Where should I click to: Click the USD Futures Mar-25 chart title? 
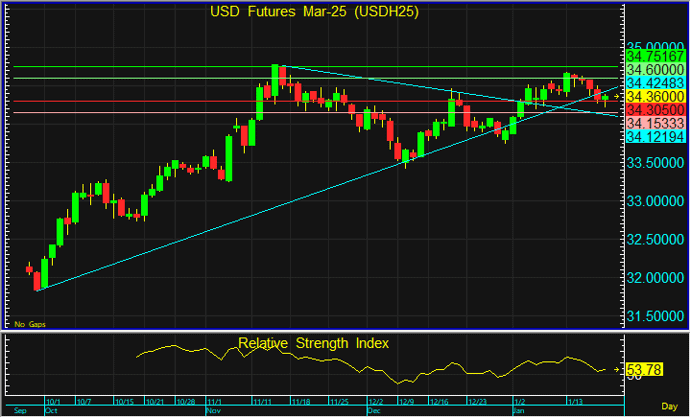coord(312,12)
